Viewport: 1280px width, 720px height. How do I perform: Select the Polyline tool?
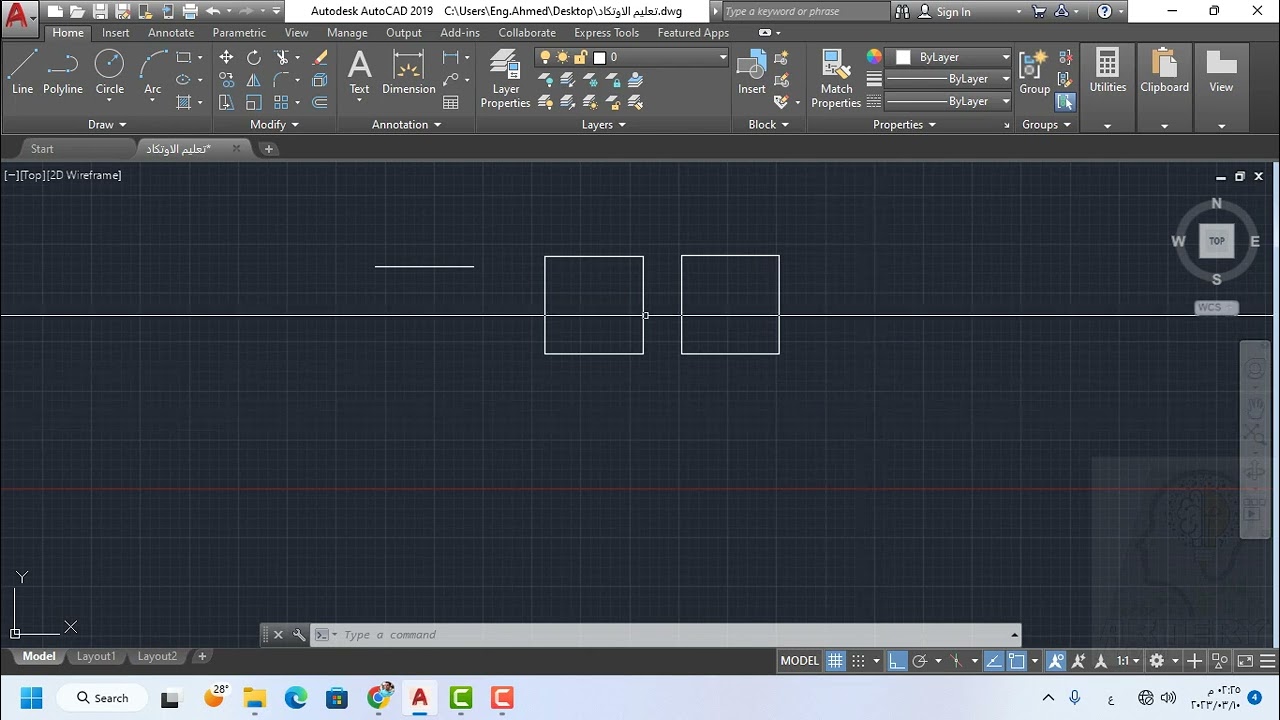pos(62,73)
